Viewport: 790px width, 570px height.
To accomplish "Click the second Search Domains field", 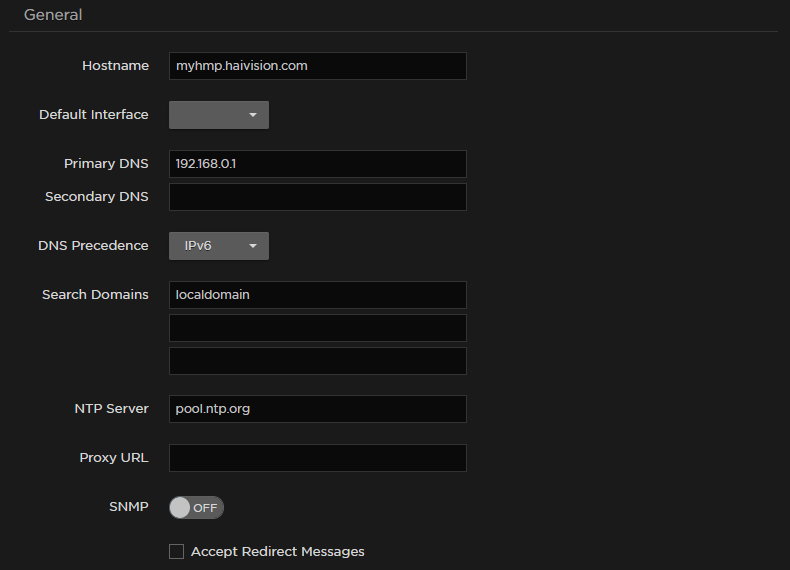I will pos(317,328).
